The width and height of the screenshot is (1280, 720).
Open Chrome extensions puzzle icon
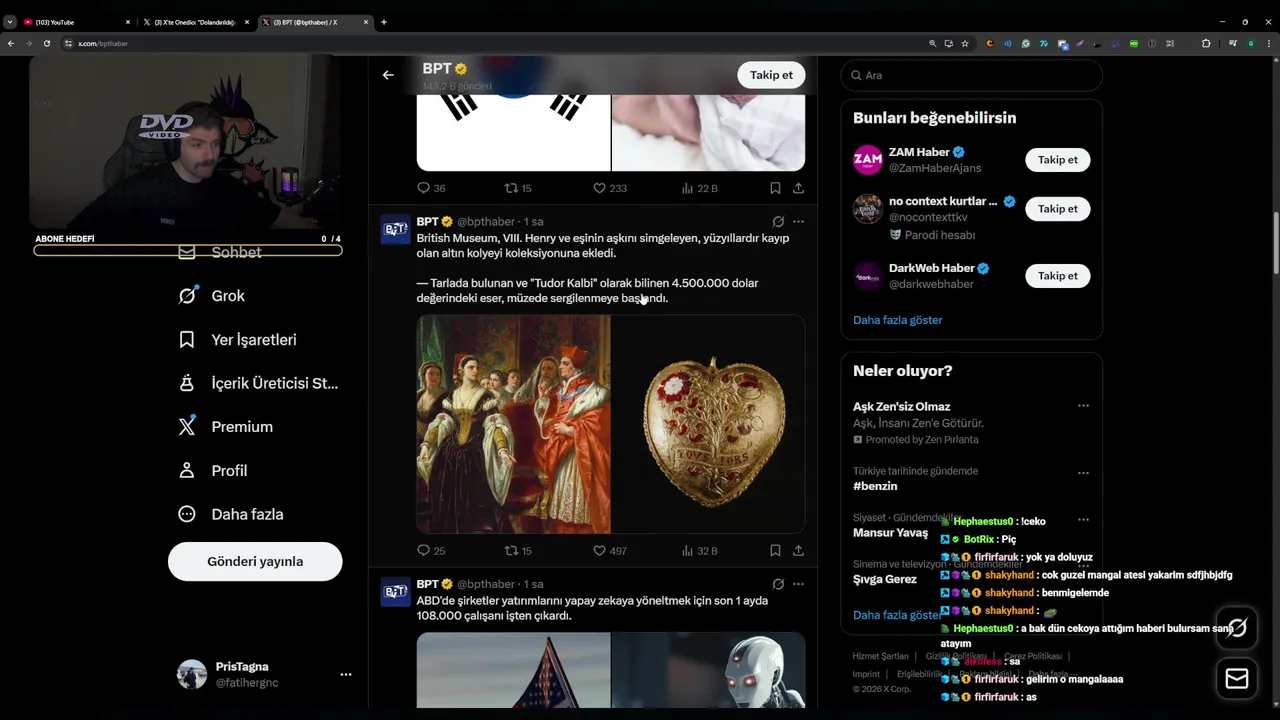coord(1205,43)
